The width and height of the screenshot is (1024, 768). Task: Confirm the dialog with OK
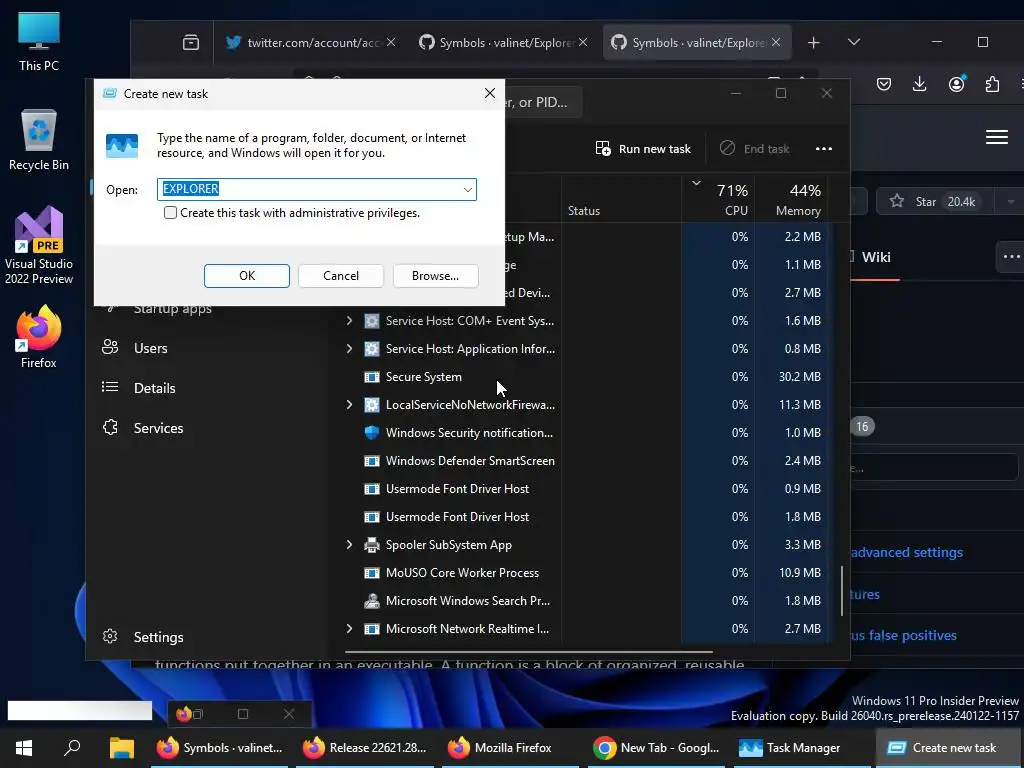tap(247, 276)
